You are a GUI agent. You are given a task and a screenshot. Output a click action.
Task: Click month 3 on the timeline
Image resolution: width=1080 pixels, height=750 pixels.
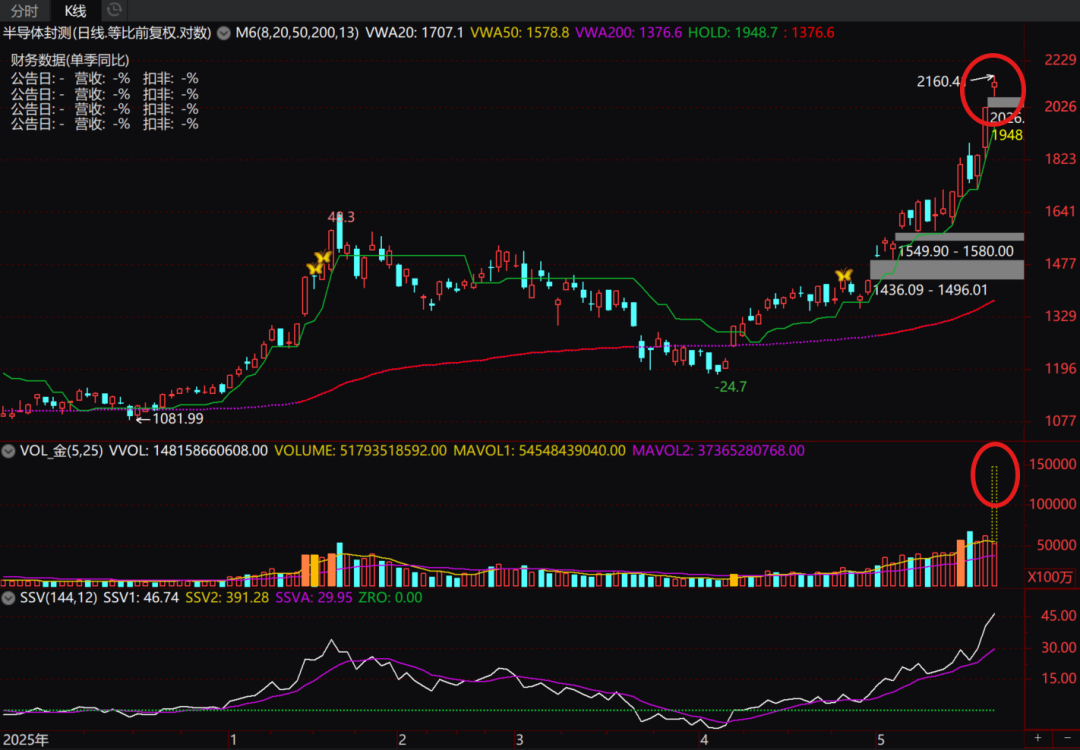(x=518, y=740)
